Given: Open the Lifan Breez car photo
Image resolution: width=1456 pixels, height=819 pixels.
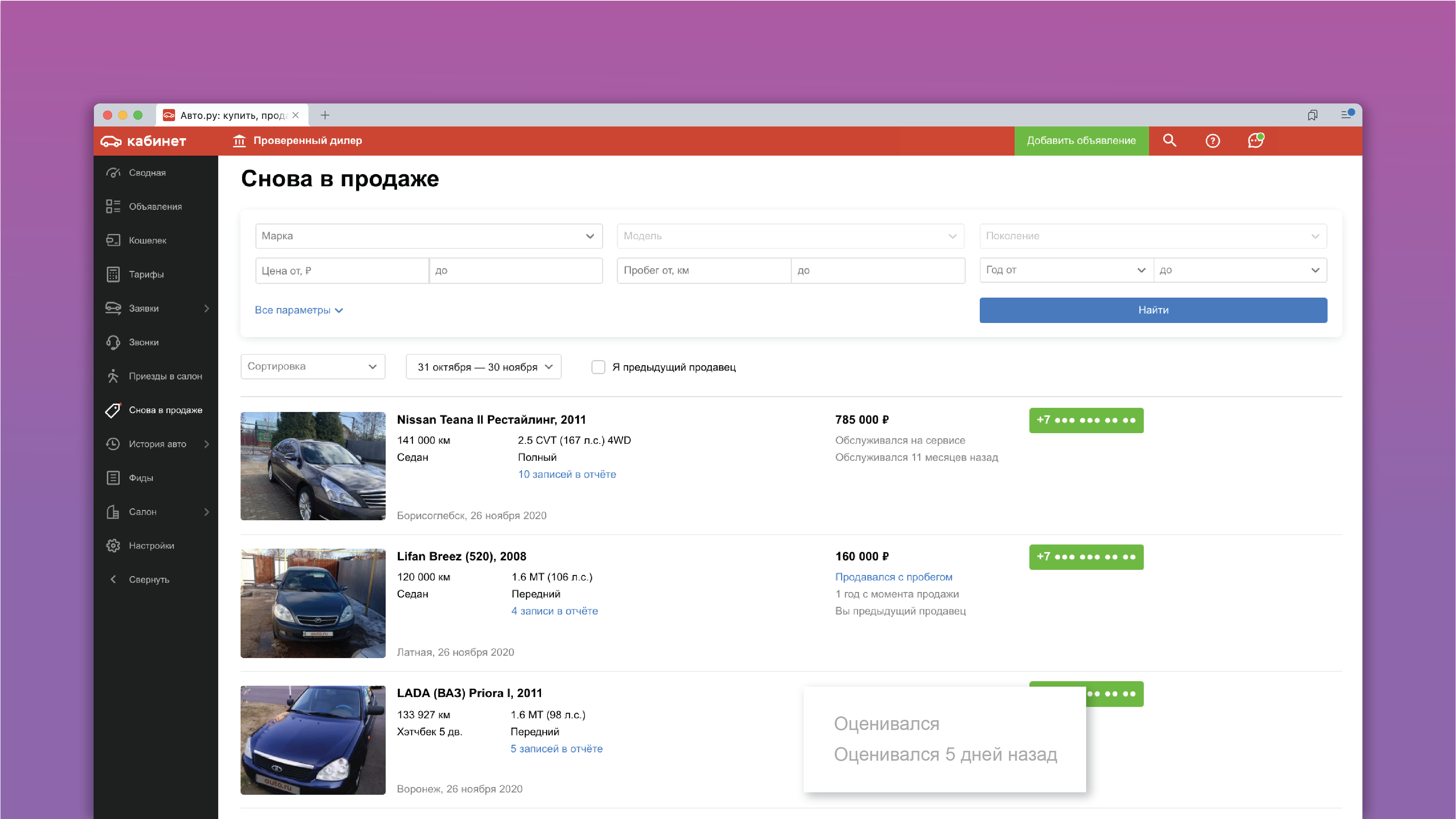Looking at the screenshot, I should [313, 603].
